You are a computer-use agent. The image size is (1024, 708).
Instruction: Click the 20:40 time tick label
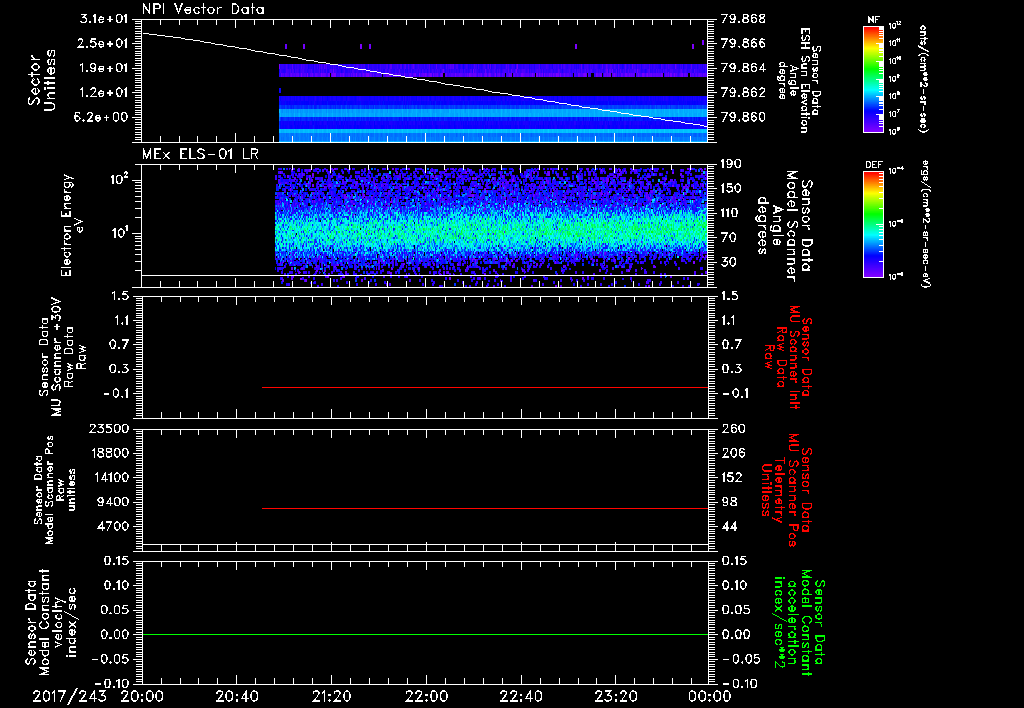(x=236, y=696)
